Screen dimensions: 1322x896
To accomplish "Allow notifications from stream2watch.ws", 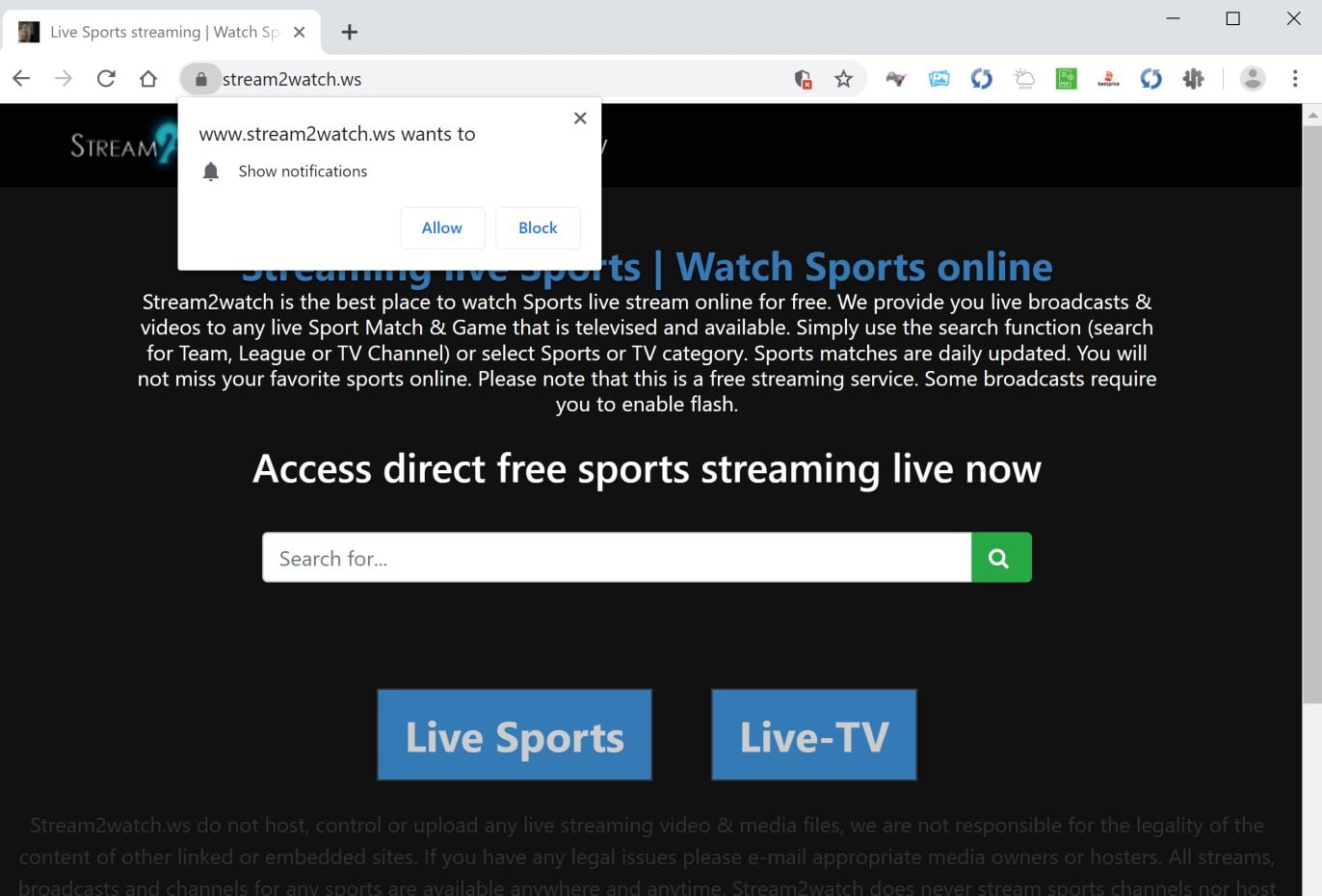I will click(442, 228).
